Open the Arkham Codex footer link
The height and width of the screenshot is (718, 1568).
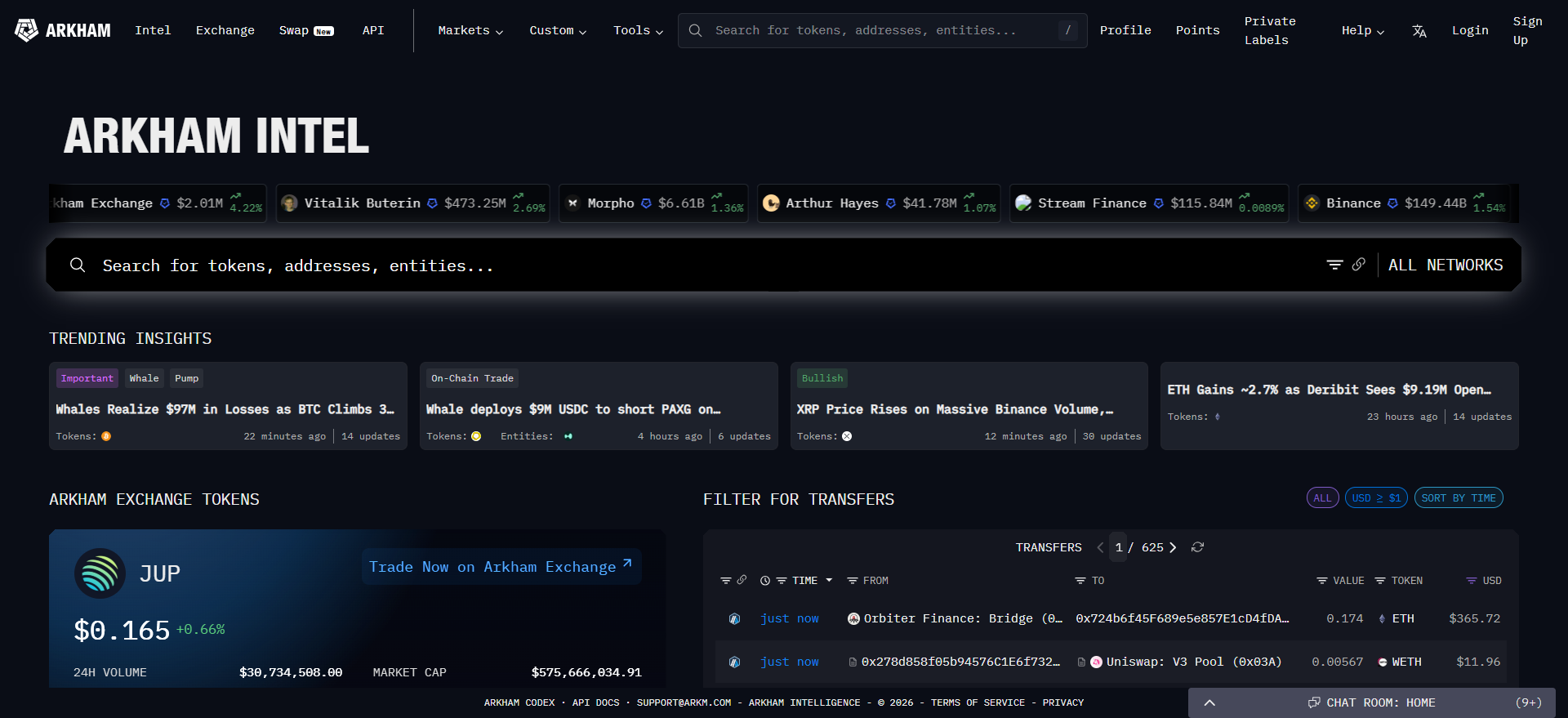point(519,702)
